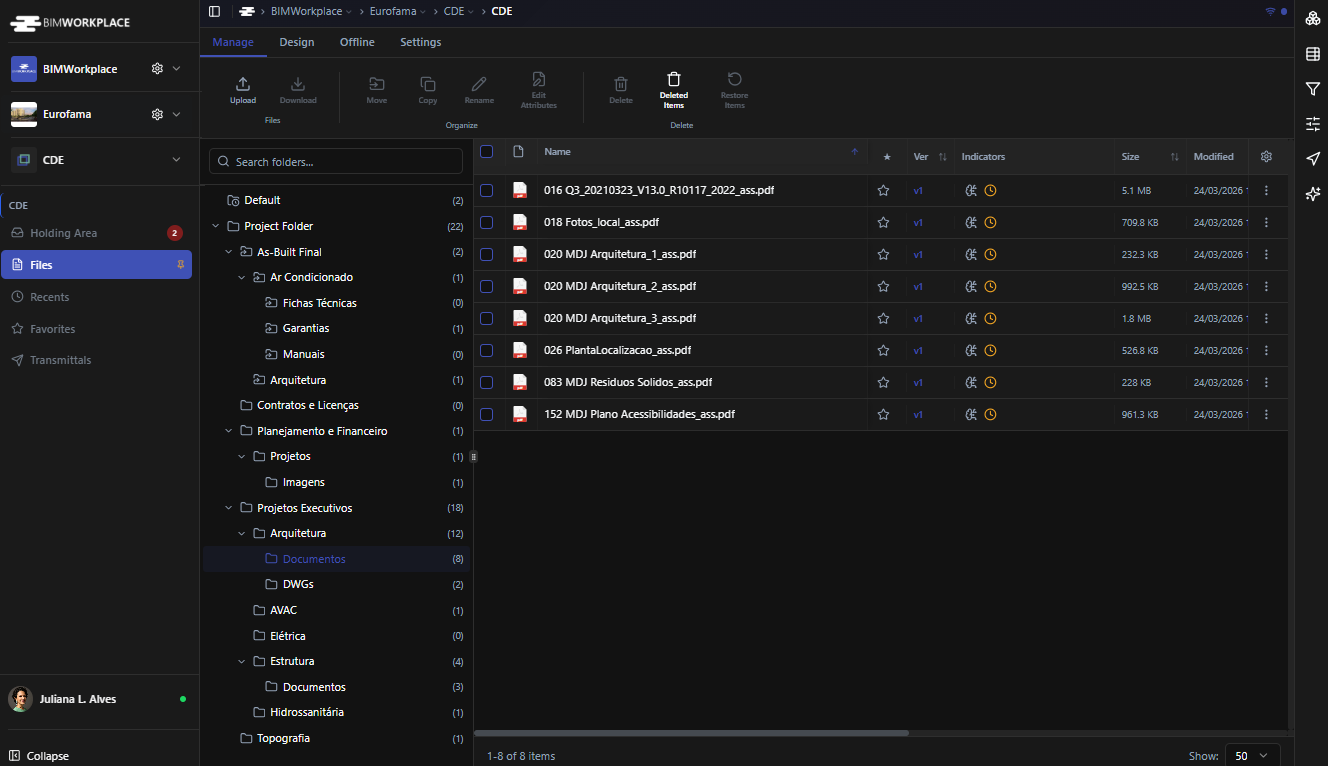Sort by the Name column header

point(701,152)
